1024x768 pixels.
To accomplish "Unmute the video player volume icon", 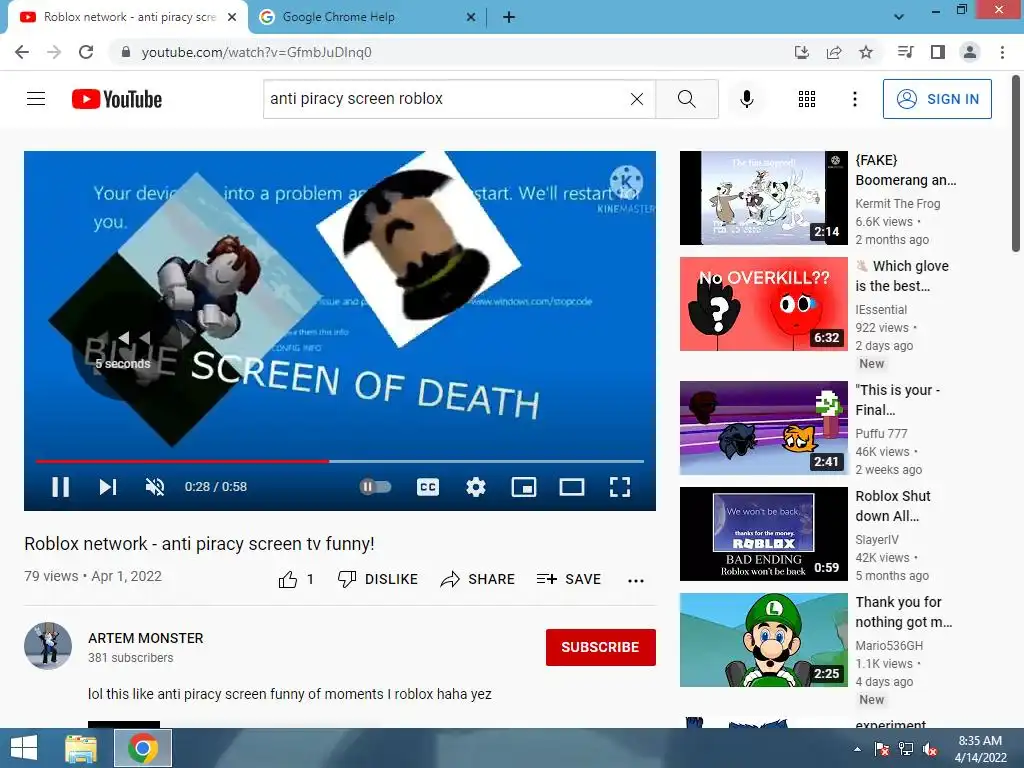I will pos(155,487).
